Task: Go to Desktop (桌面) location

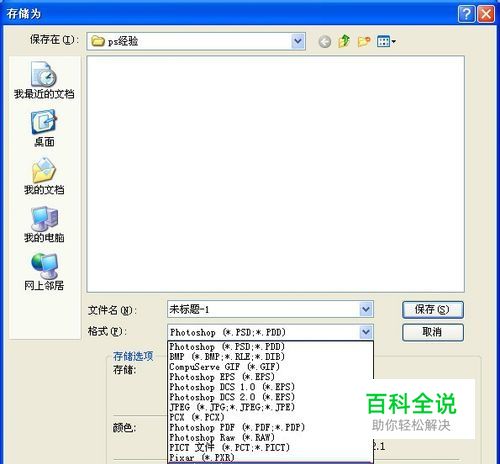Action: point(44,128)
